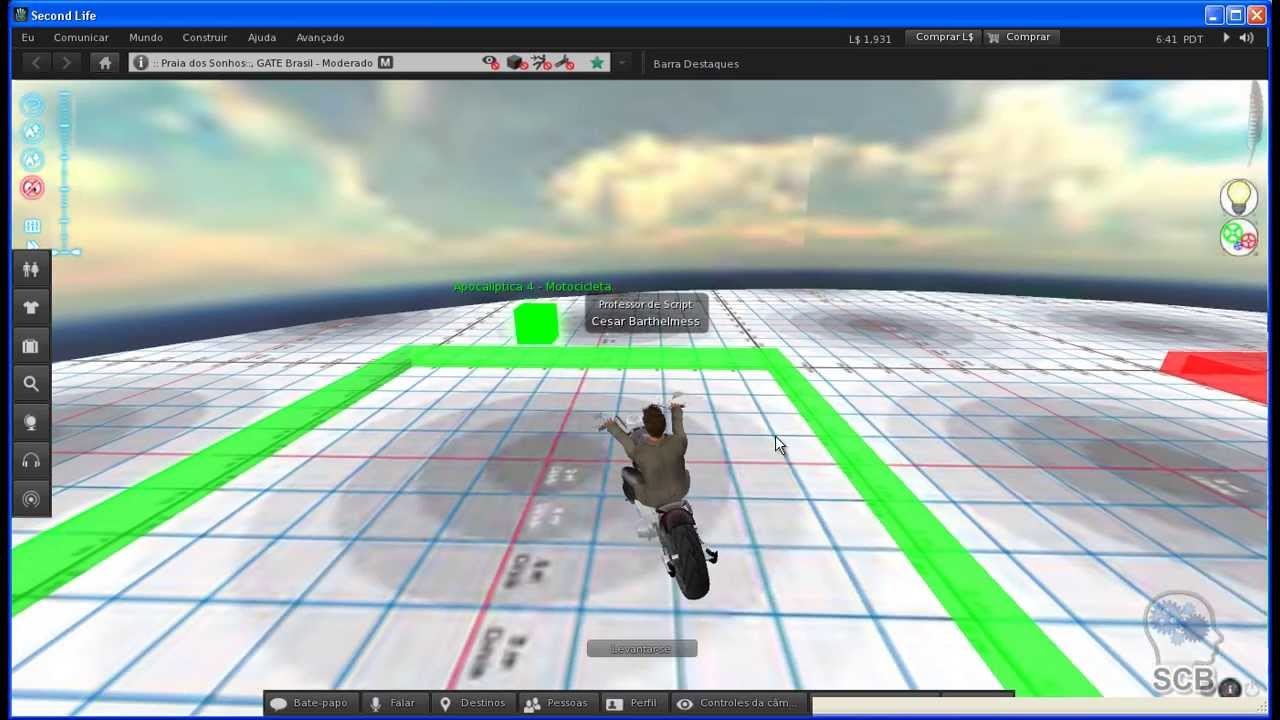Click the light bulb HUD icon

pos(1239,197)
